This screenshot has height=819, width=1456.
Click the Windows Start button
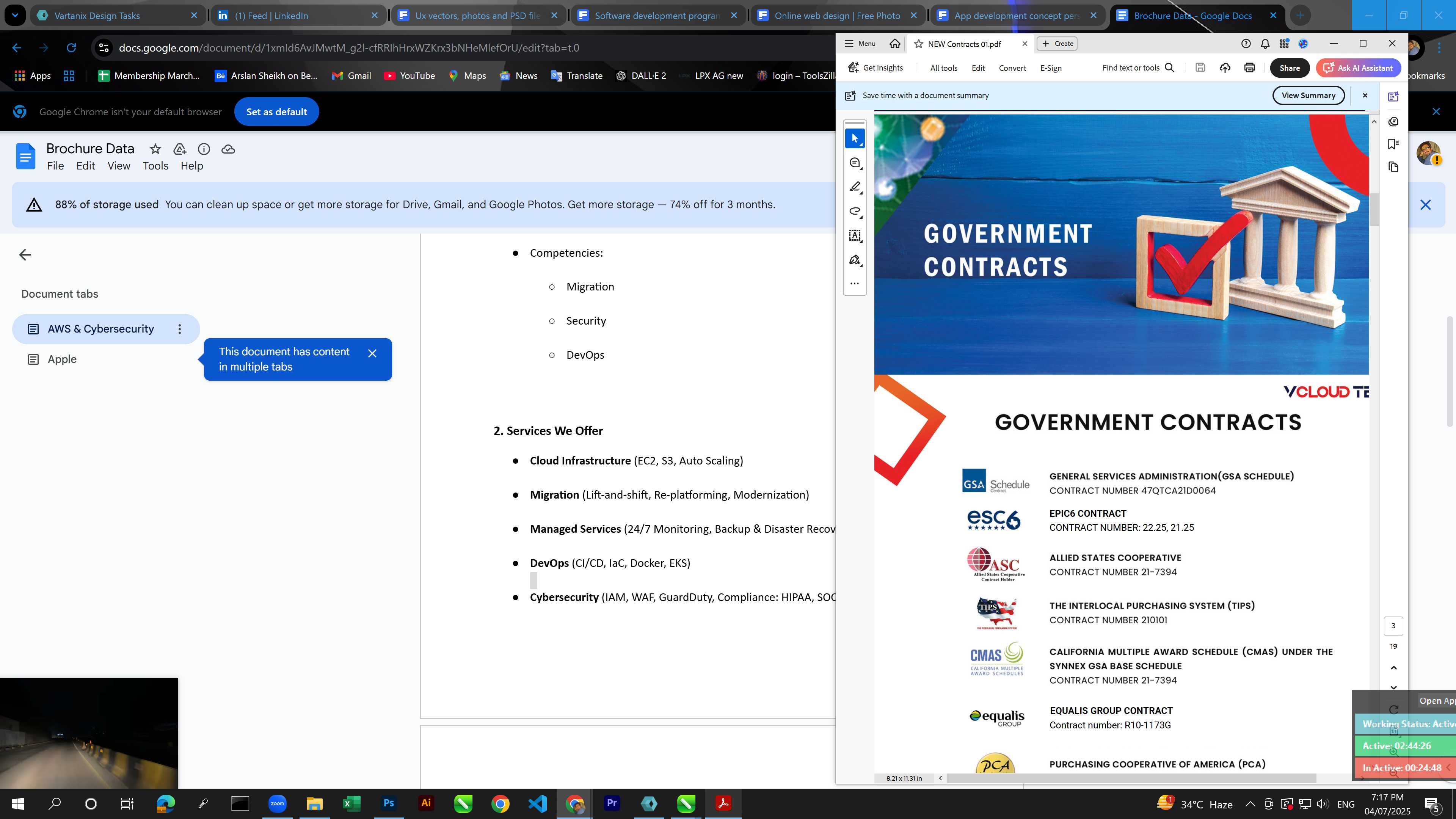click(x=17, y=803)
